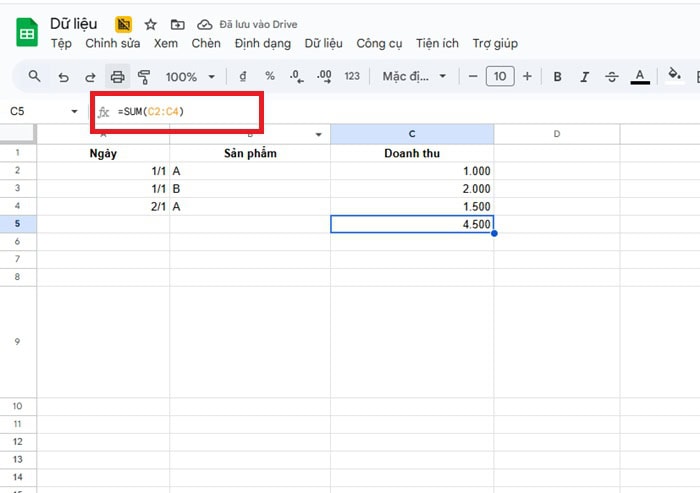This screenshot has width=700, height=493.
Task: Click the search menus magnifier icon
Action: [34, 76]
